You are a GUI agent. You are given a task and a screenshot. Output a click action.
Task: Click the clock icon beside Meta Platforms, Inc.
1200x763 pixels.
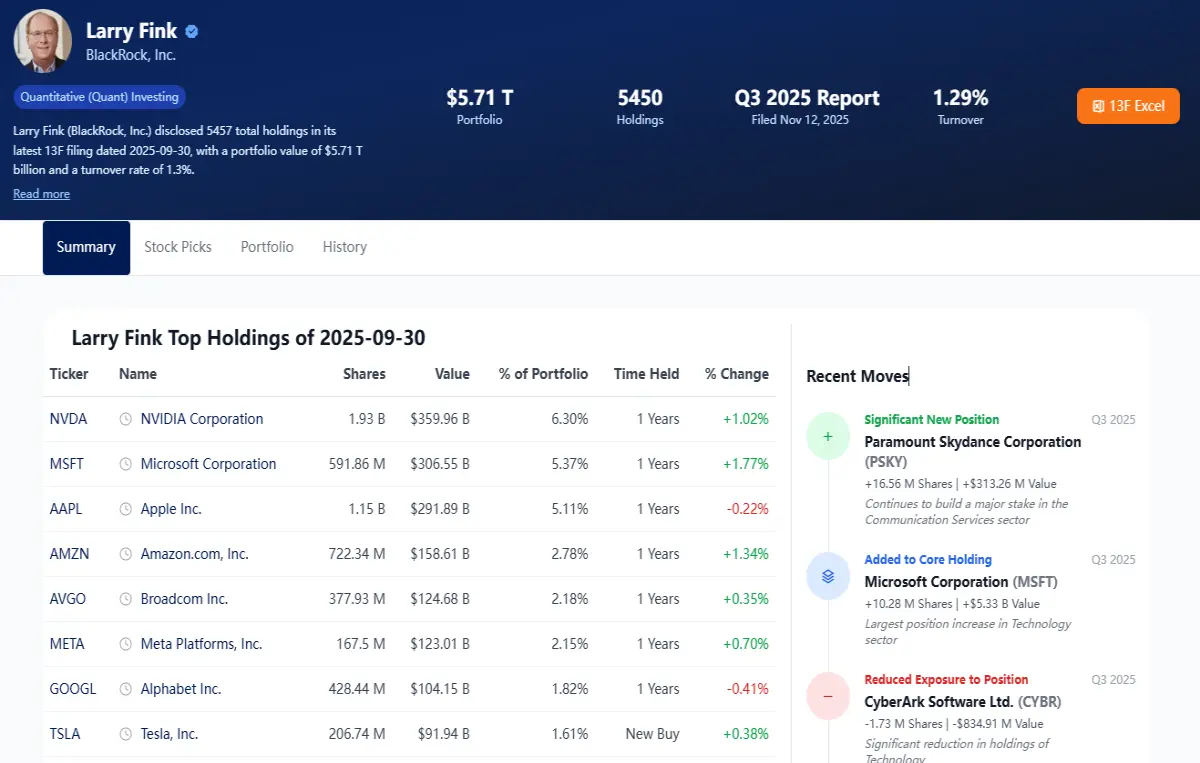(126, 644)
